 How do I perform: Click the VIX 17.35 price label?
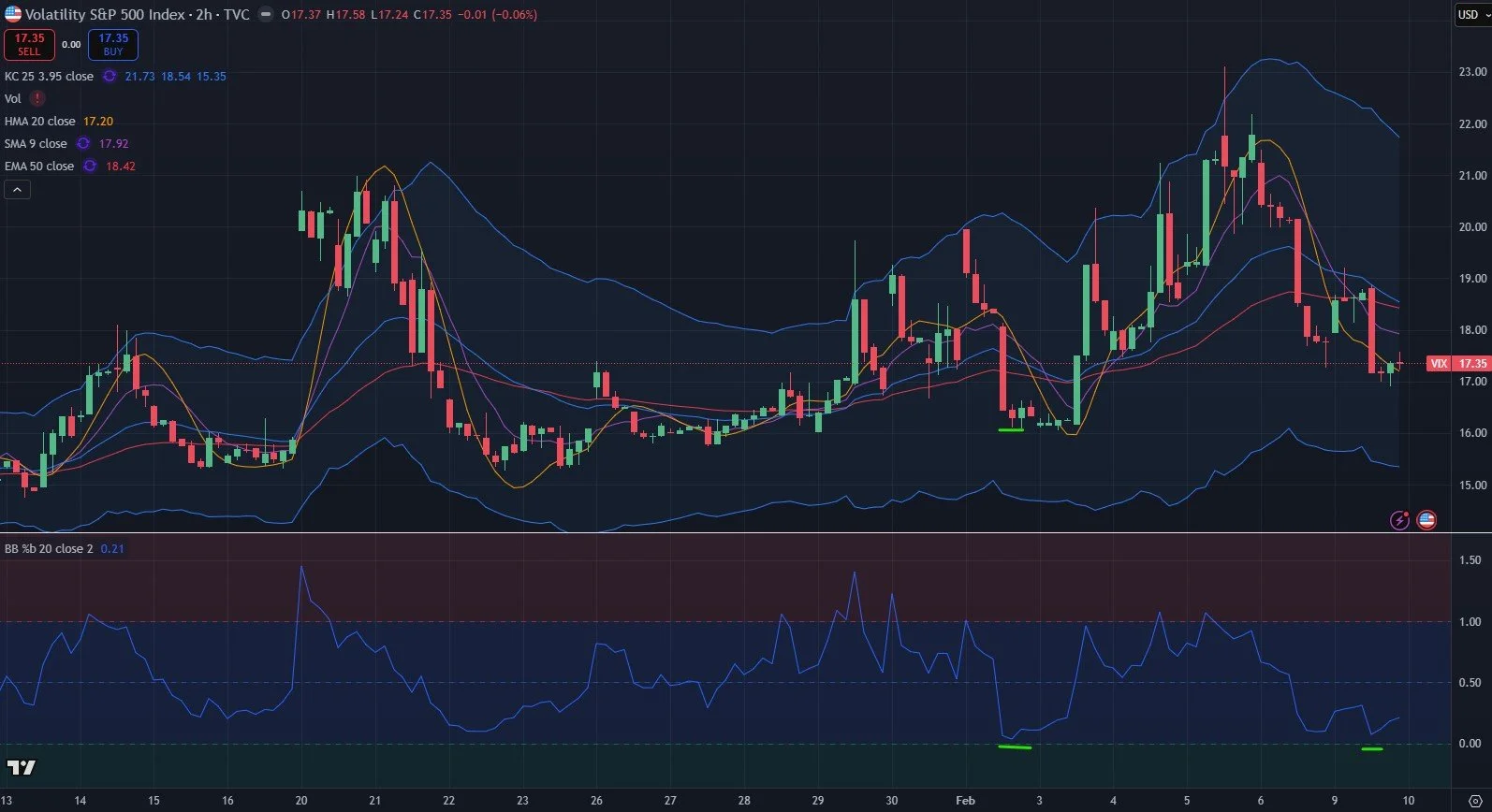pyautogui.click(x=1458, y=363)
